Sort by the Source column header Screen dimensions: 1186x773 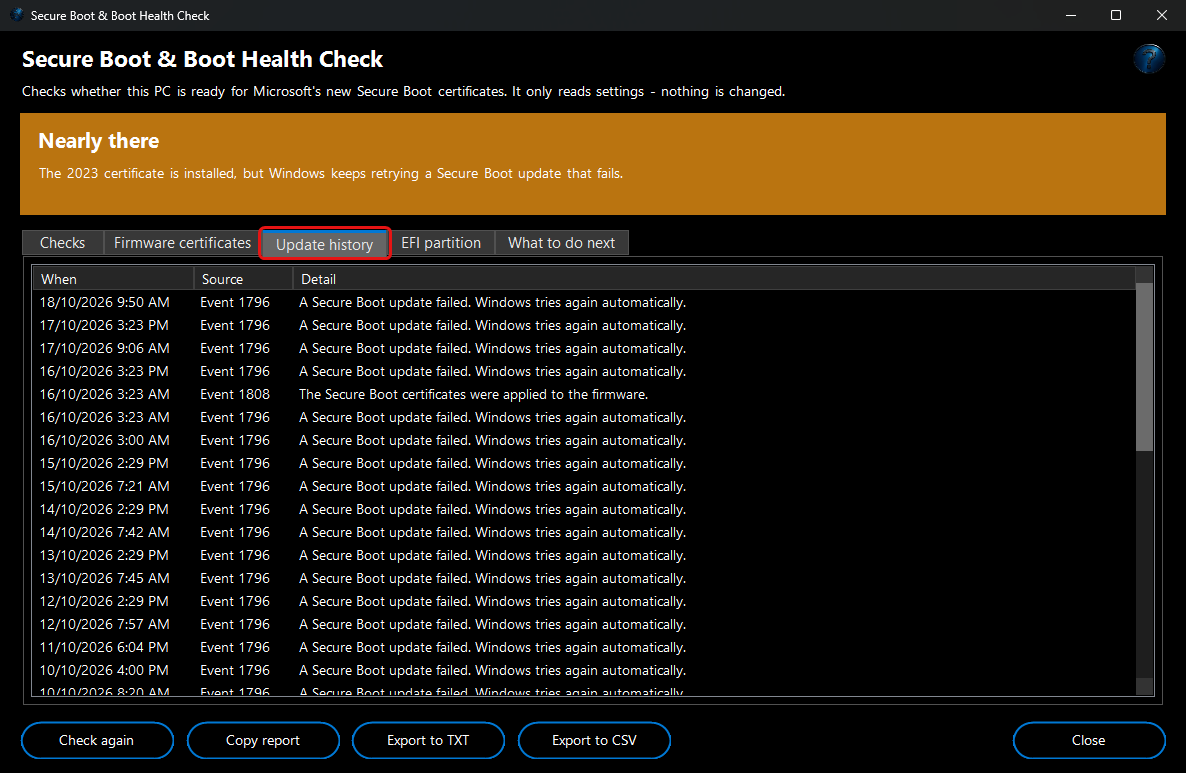point(244,279)
